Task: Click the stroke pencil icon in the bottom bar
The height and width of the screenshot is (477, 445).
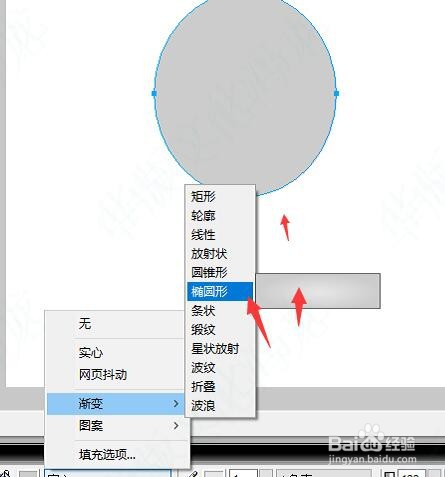Action: 193,474
